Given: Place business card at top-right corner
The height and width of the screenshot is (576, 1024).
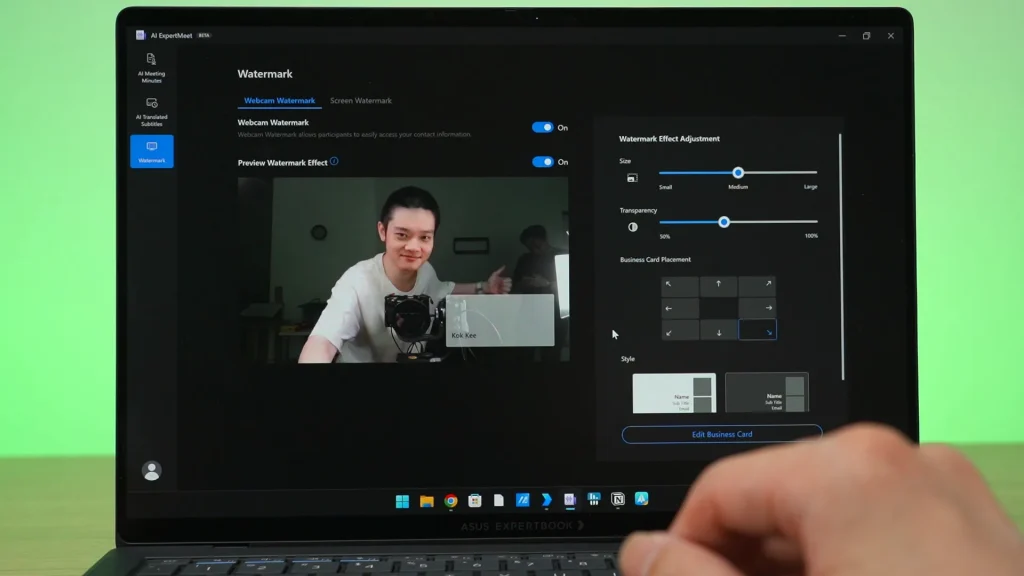Looking at the screenshot, I should pos(757,285).
